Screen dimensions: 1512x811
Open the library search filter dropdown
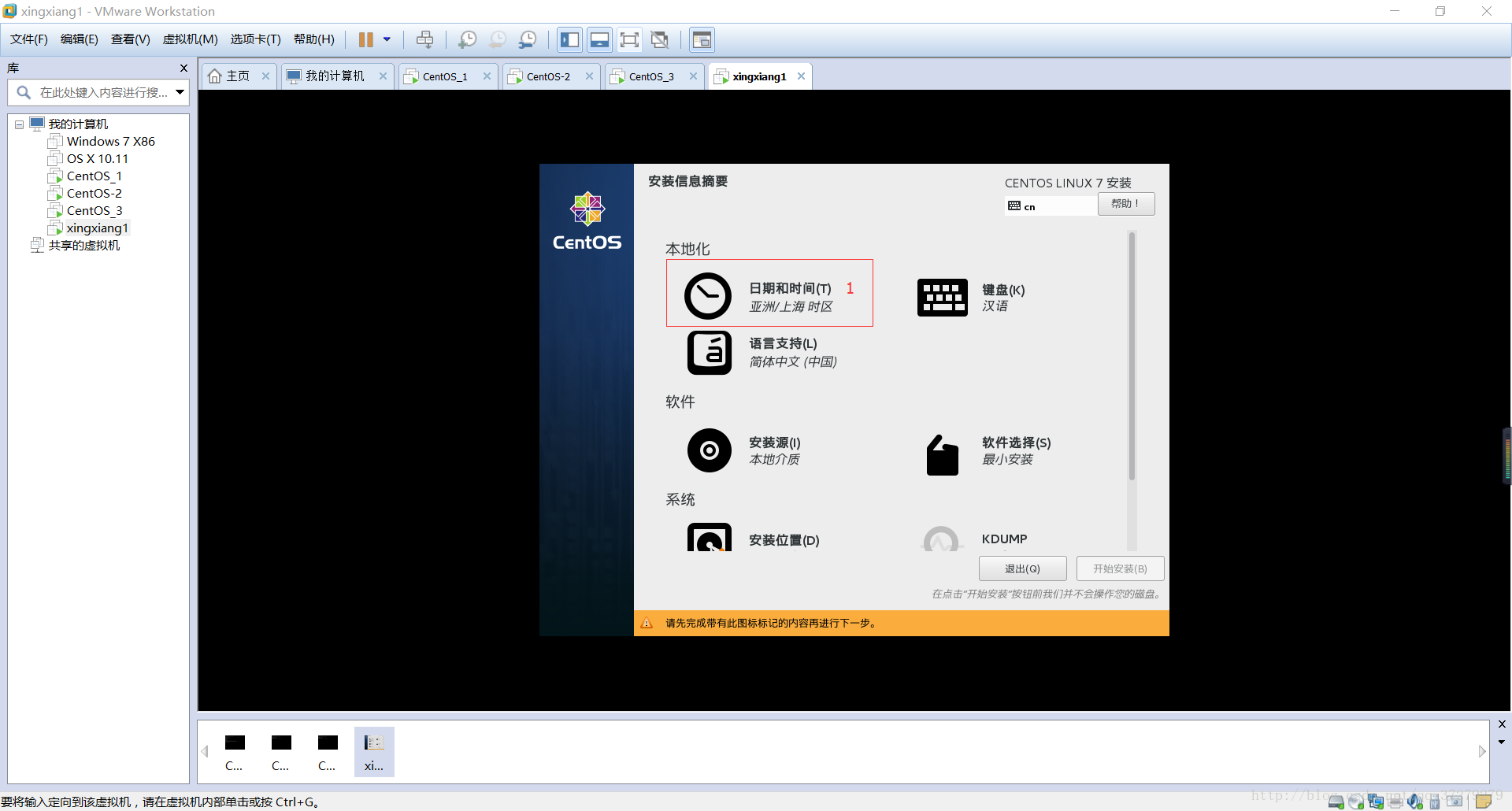point(180,92)
